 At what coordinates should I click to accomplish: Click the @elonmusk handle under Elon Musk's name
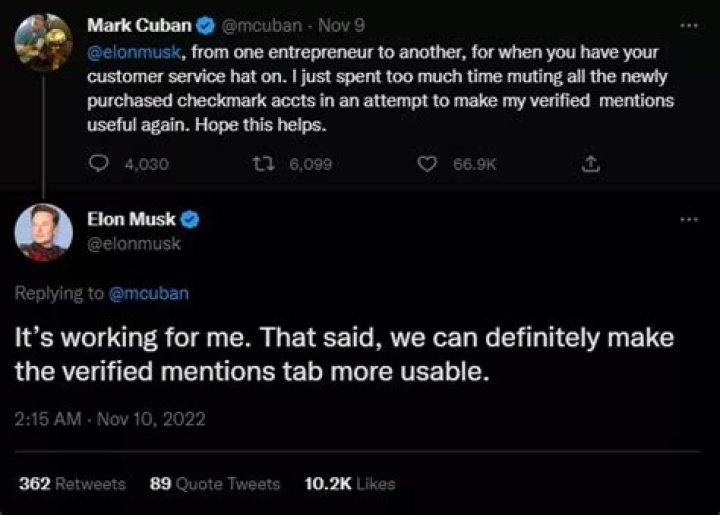tap(134, 245)
